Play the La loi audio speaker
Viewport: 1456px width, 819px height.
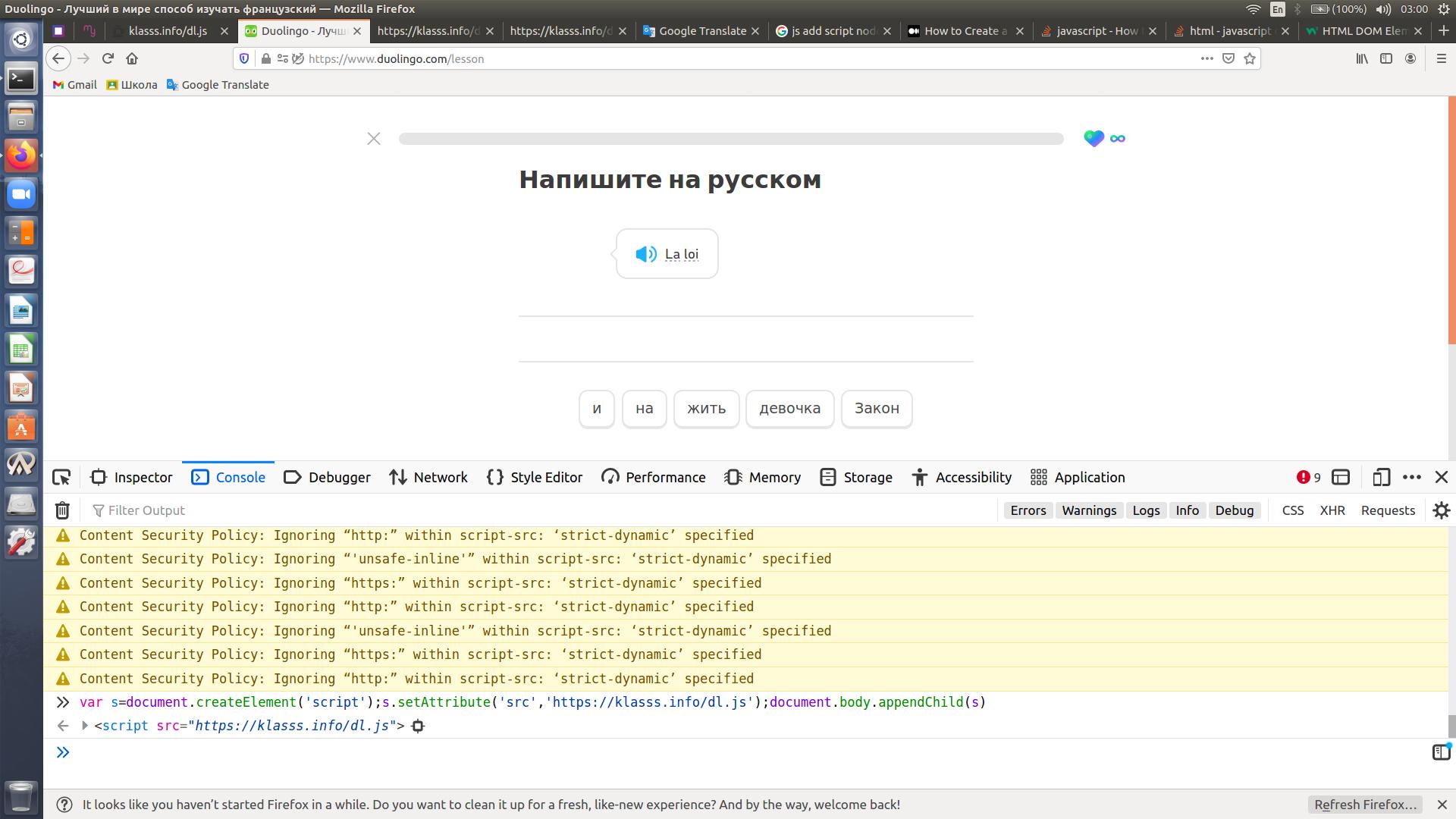645,254
